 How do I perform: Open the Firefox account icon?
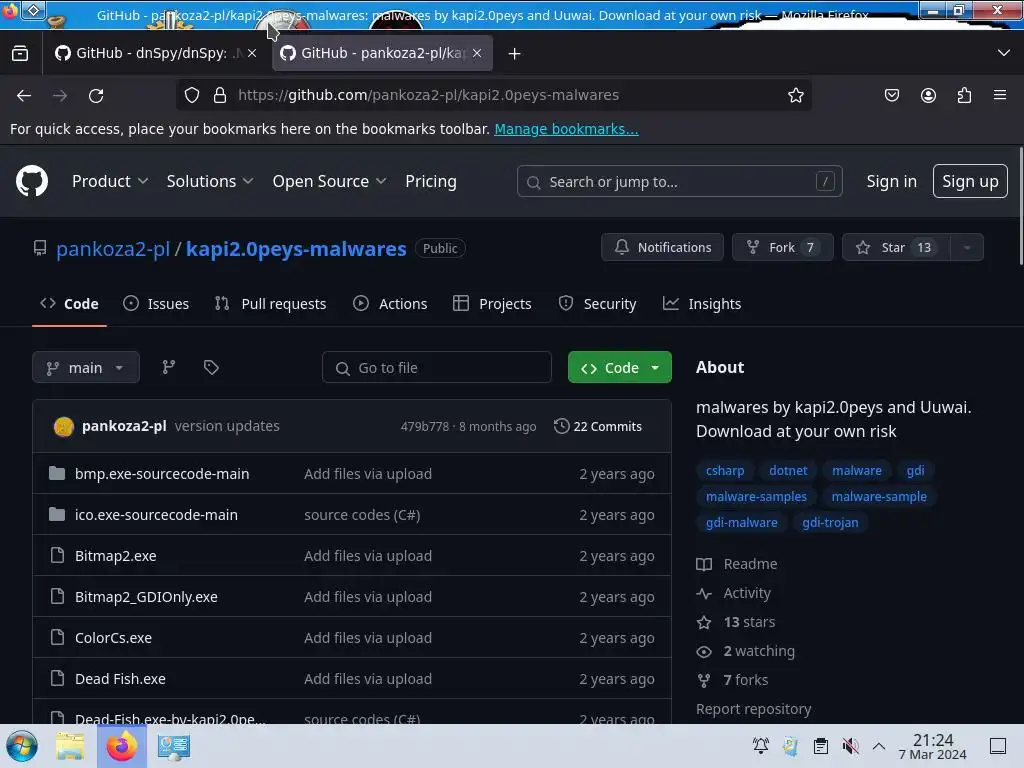click(x=928, y=95)
